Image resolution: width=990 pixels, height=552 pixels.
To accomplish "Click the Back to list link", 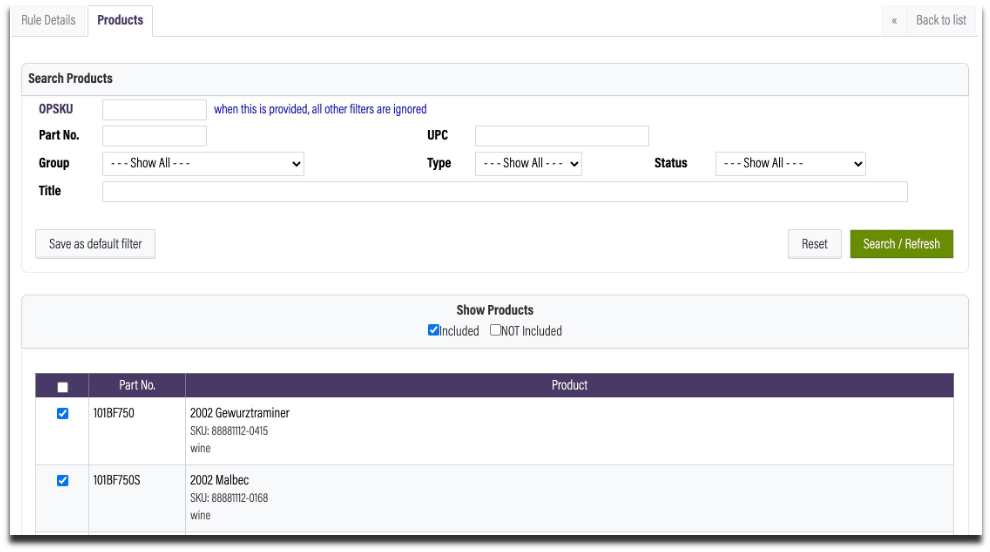I will point(941,20).
